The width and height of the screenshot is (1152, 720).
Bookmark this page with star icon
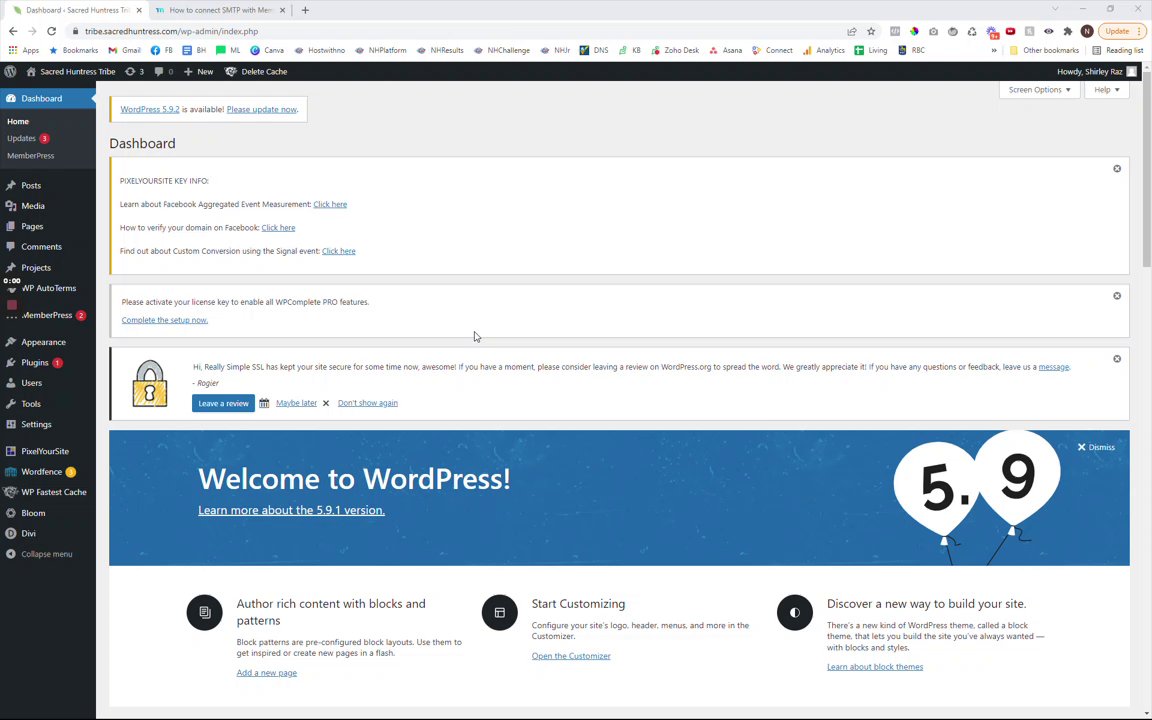point(871,32)
